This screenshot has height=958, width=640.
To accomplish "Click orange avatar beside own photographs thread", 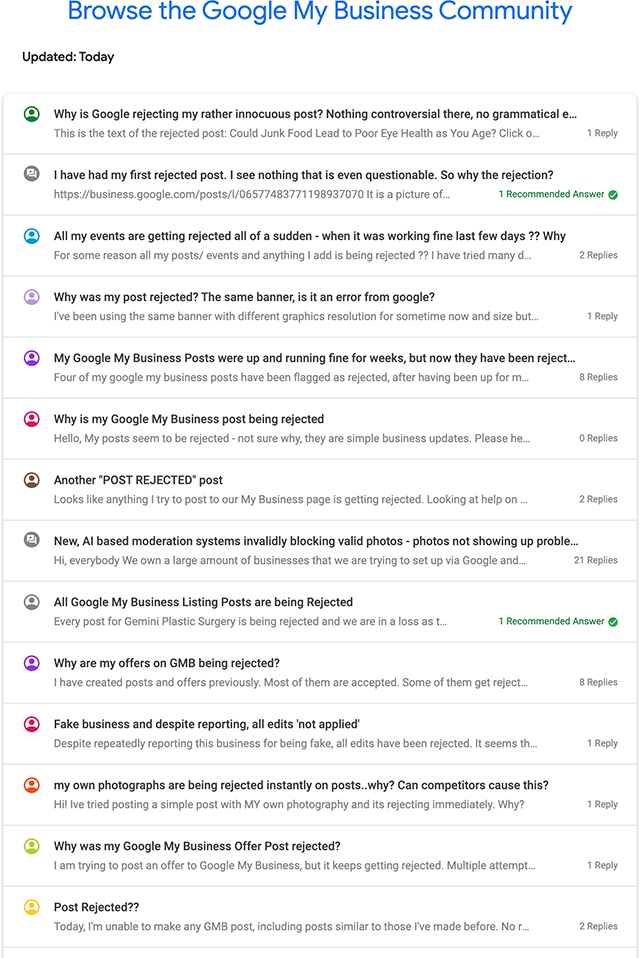I will point(32,785).
